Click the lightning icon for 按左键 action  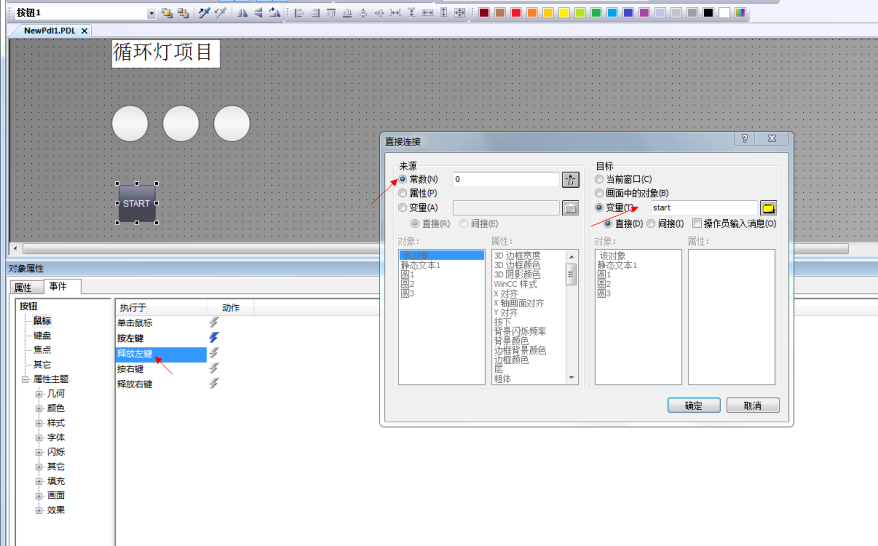[x=213, y=338]
